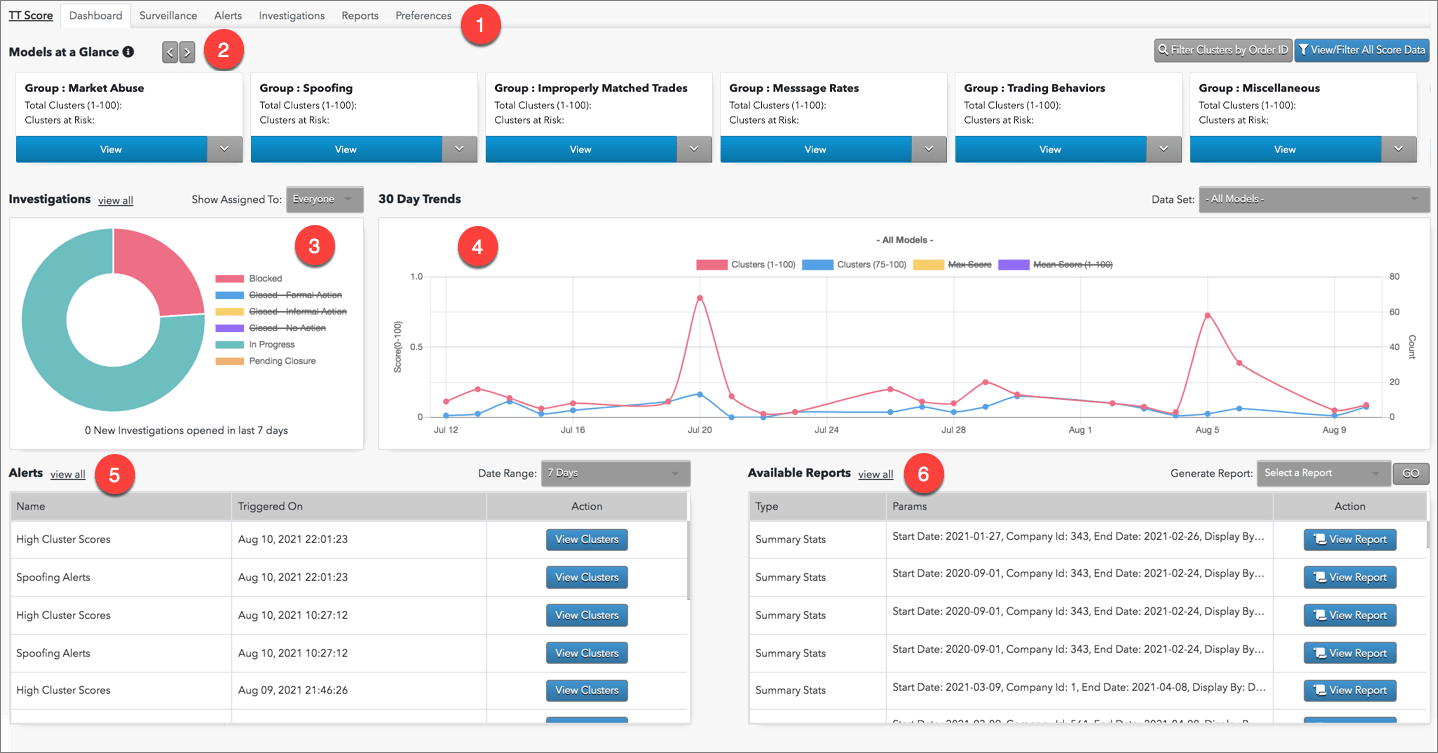This screenshot has width=1438, height=753.
Task: Switch to the Surveillance tab
Action: pos(167,15)
